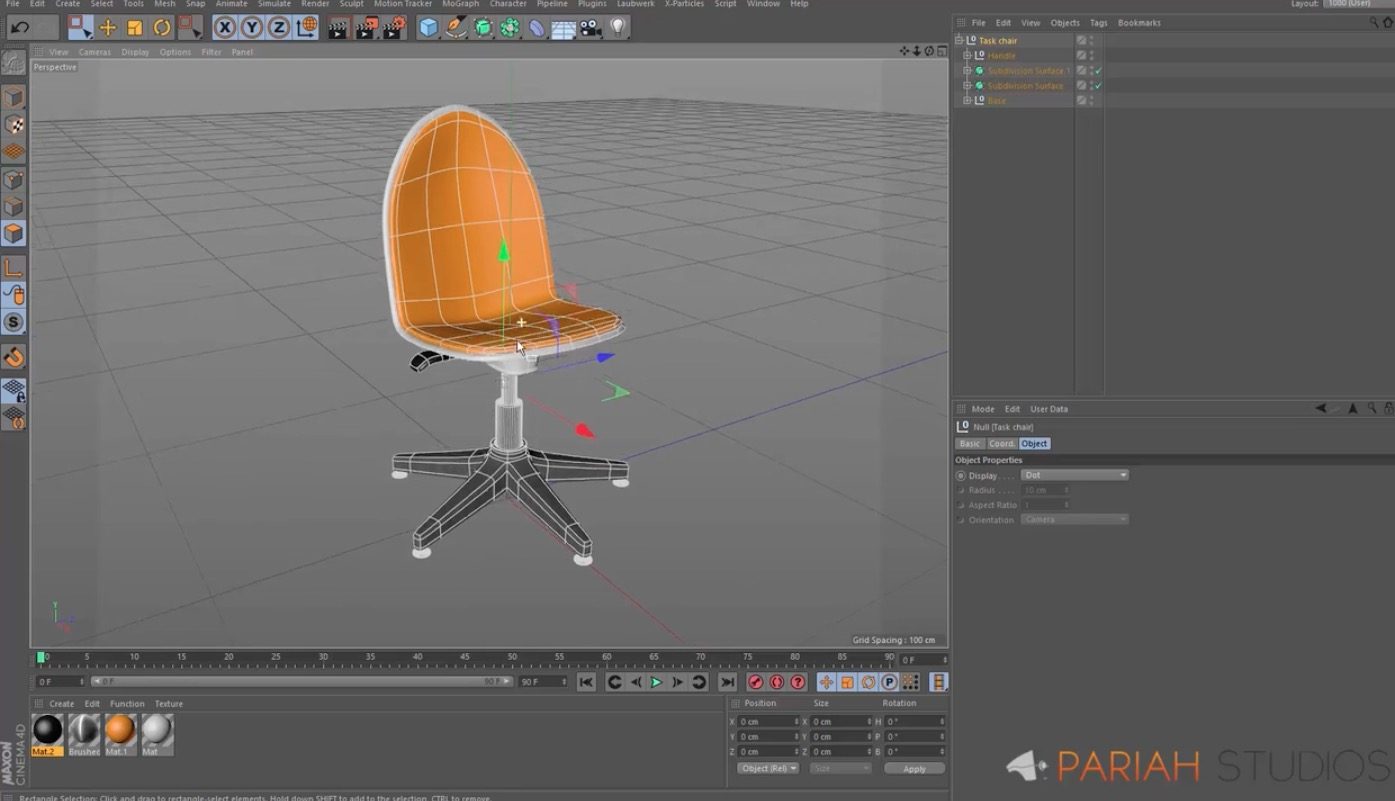Toggle Z axis lock
This screenshot has height=801, width=1395.
point(279,28)
